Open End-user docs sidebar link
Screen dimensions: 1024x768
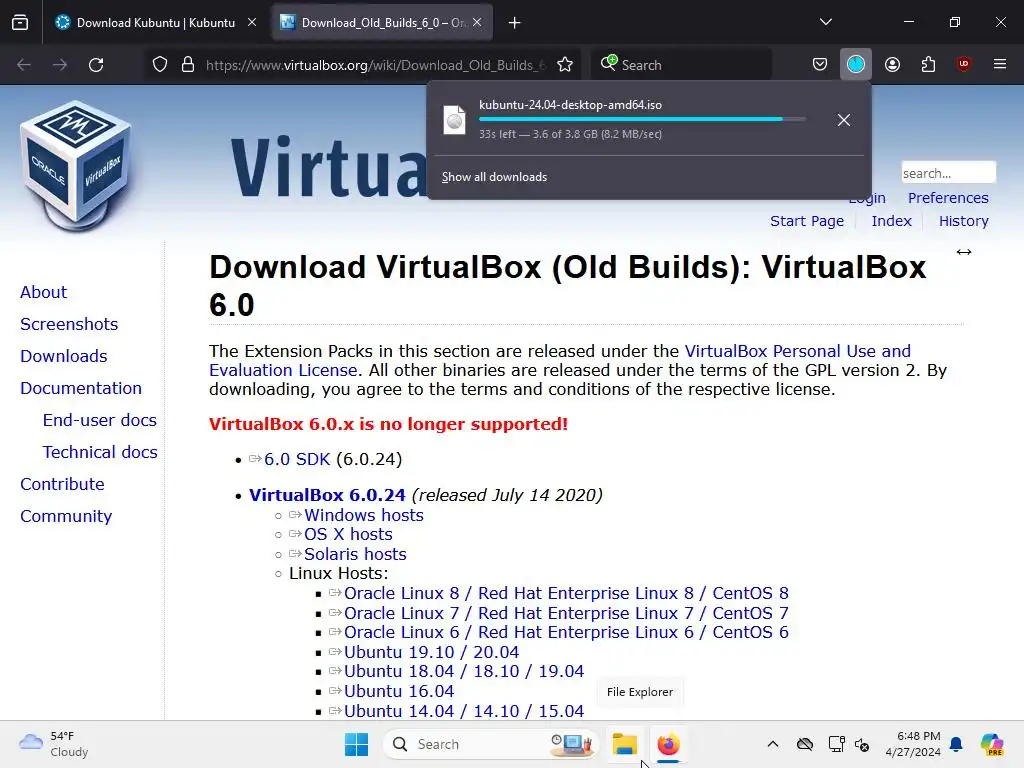(99, 421)
